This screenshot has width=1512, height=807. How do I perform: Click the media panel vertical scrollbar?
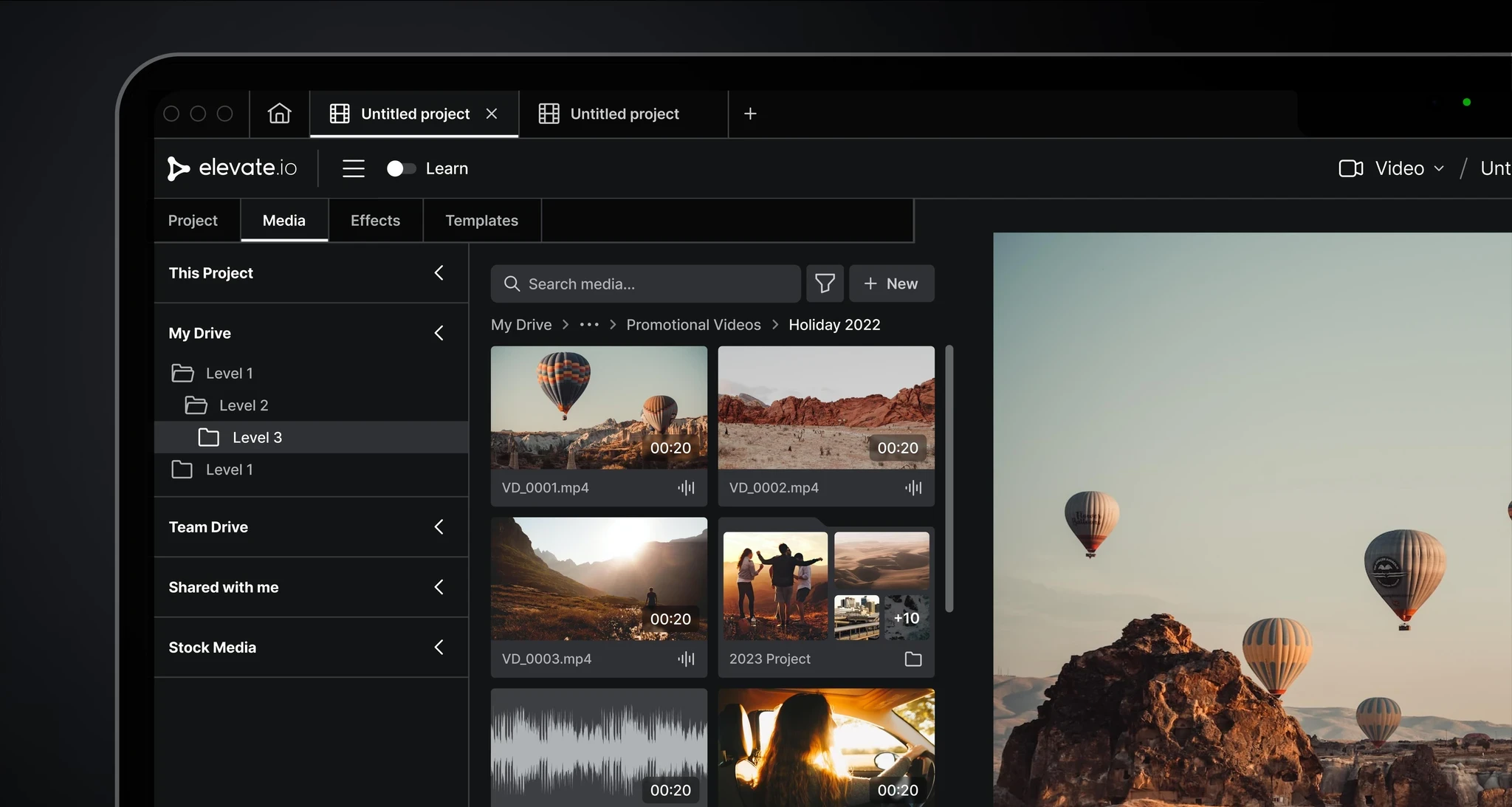point(949,478)
